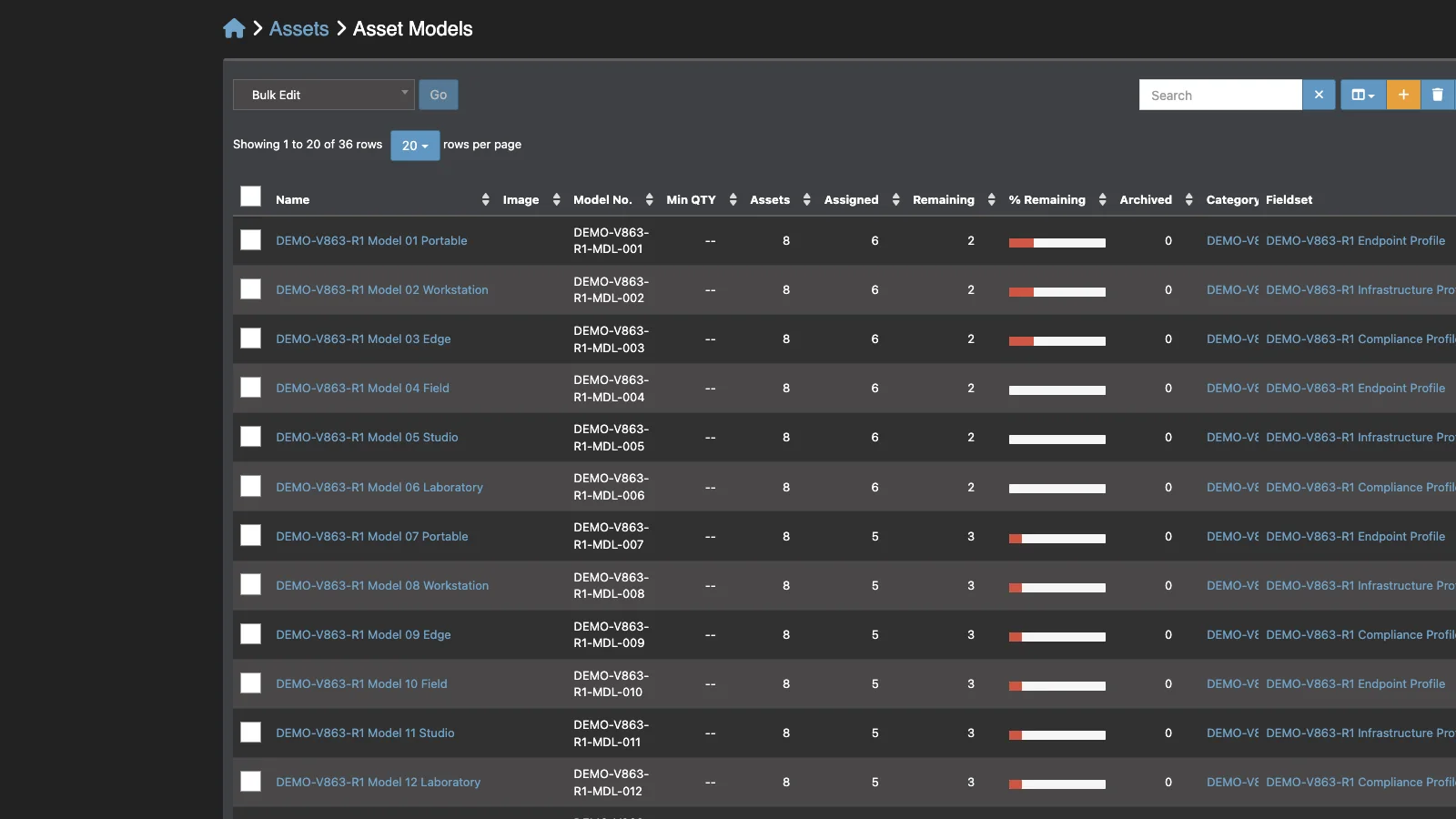Click "Showing 1 to 20 of 36 rows" text
Viewport: 1456px width, 819px height.
click(308, 144)
